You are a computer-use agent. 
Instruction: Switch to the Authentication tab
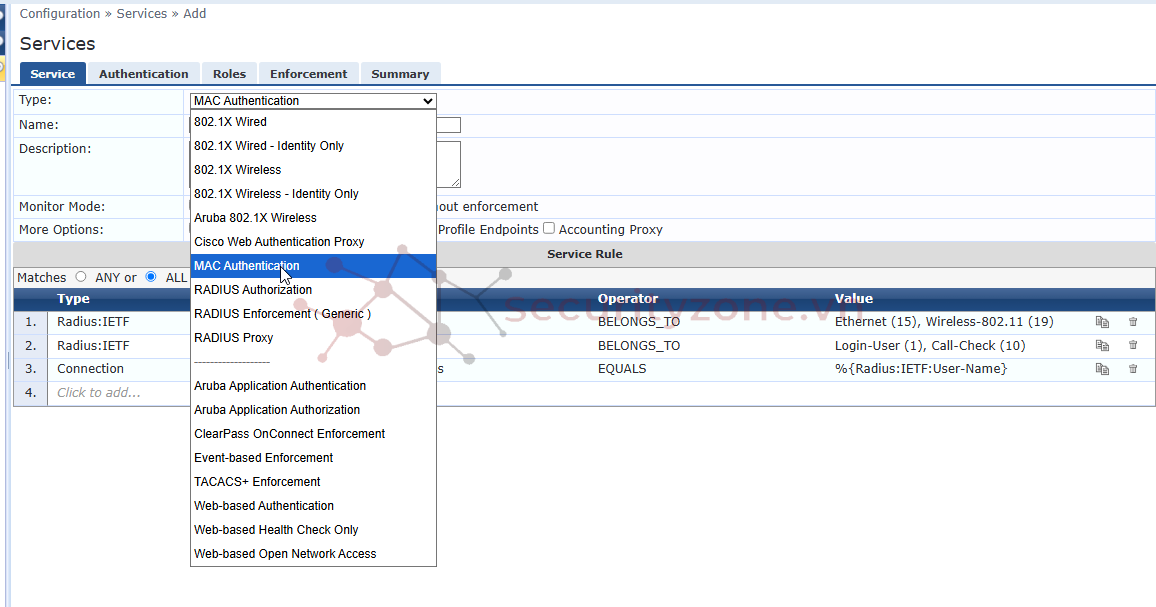[143, 74]
